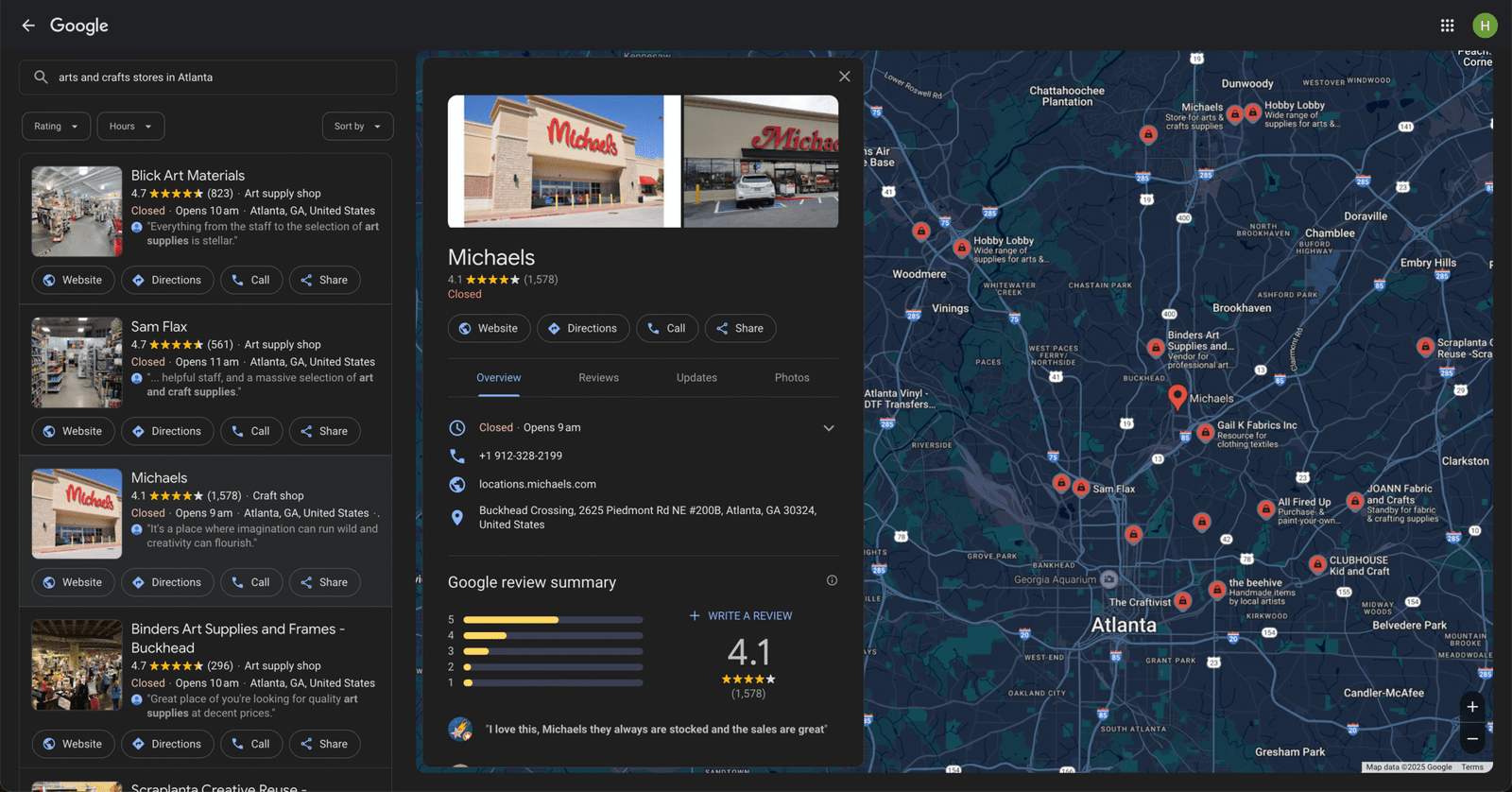The image size is (1512, 792).
Task: Select the Sam Flax listing title
Action: (x=159, y=327)
